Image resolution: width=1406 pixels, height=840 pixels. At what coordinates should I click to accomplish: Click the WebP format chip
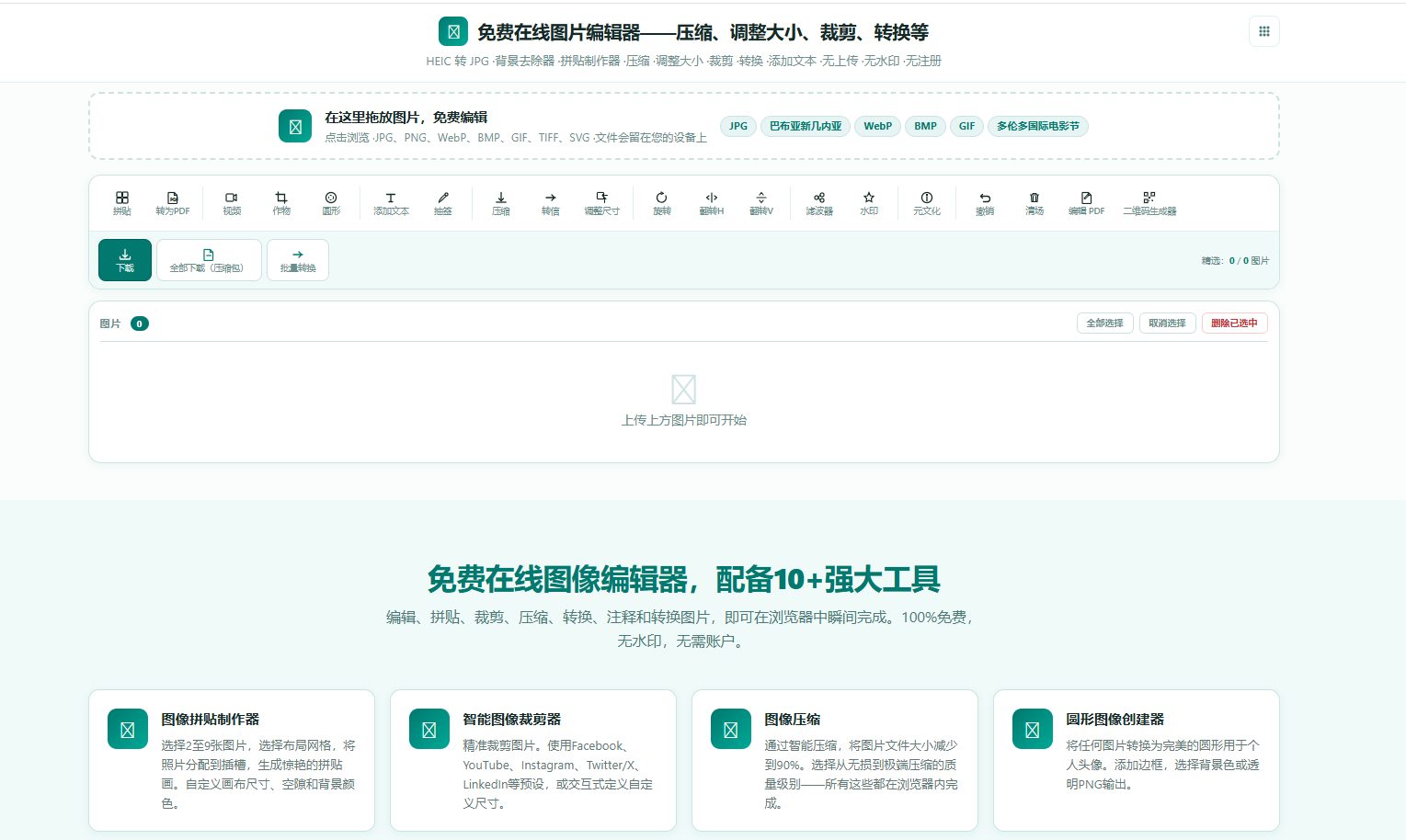pos(878,126)
